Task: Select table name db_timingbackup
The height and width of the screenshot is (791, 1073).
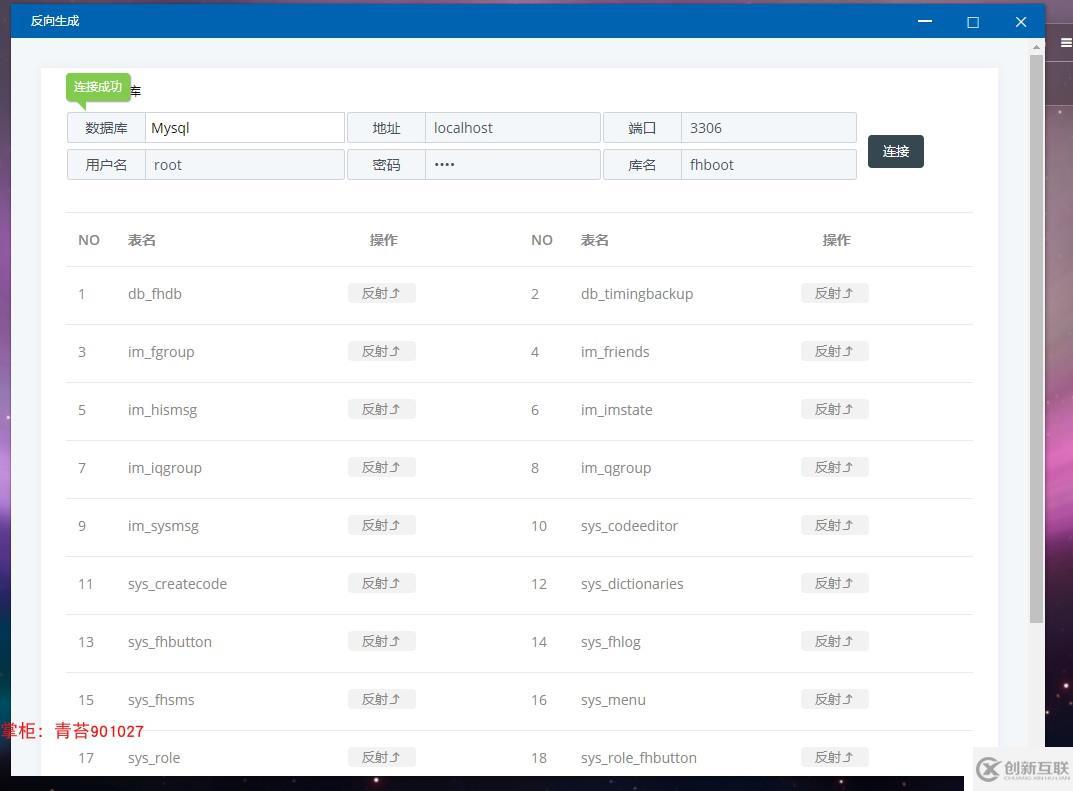Action: (637, 294)
